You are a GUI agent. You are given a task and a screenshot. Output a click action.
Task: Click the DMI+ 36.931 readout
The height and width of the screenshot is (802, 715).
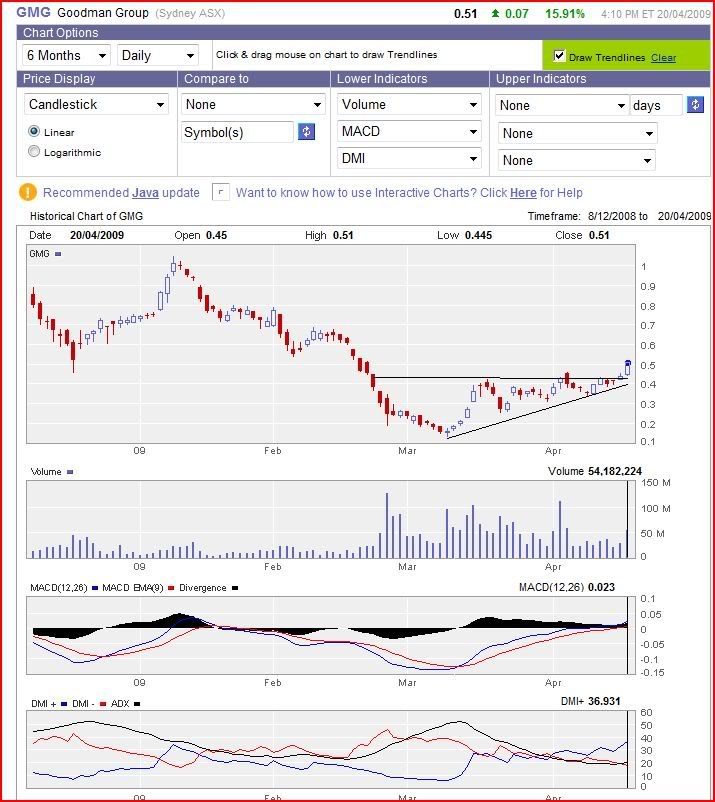click(590, 701)
